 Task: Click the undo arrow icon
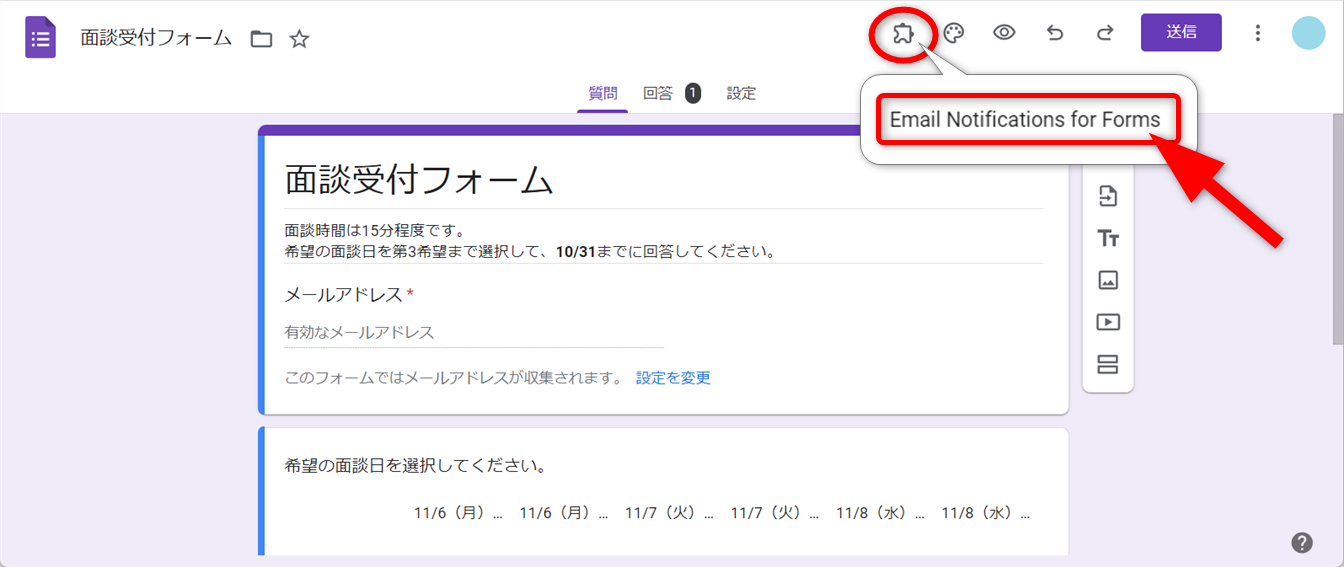coord(1055,33)
